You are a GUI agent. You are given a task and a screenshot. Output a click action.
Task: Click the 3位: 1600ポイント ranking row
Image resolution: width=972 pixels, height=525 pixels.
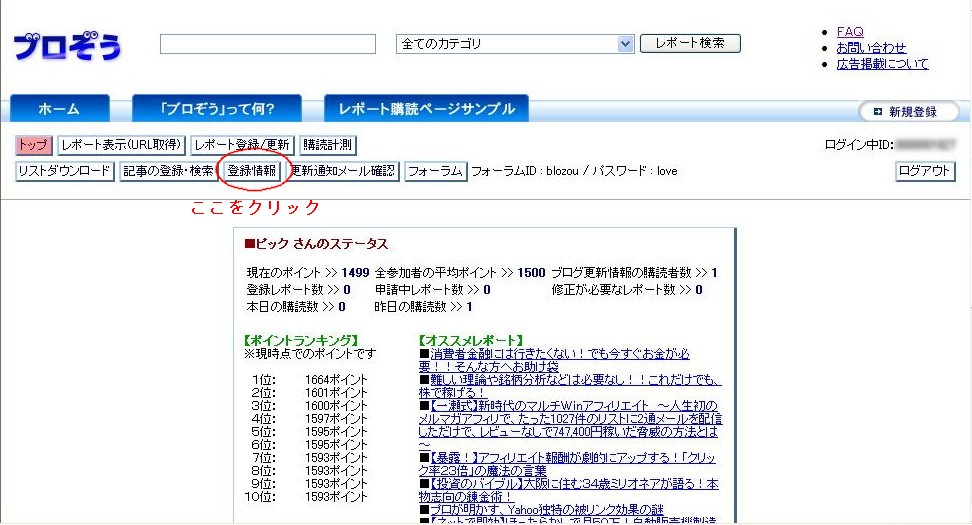[x=309, y=405]
